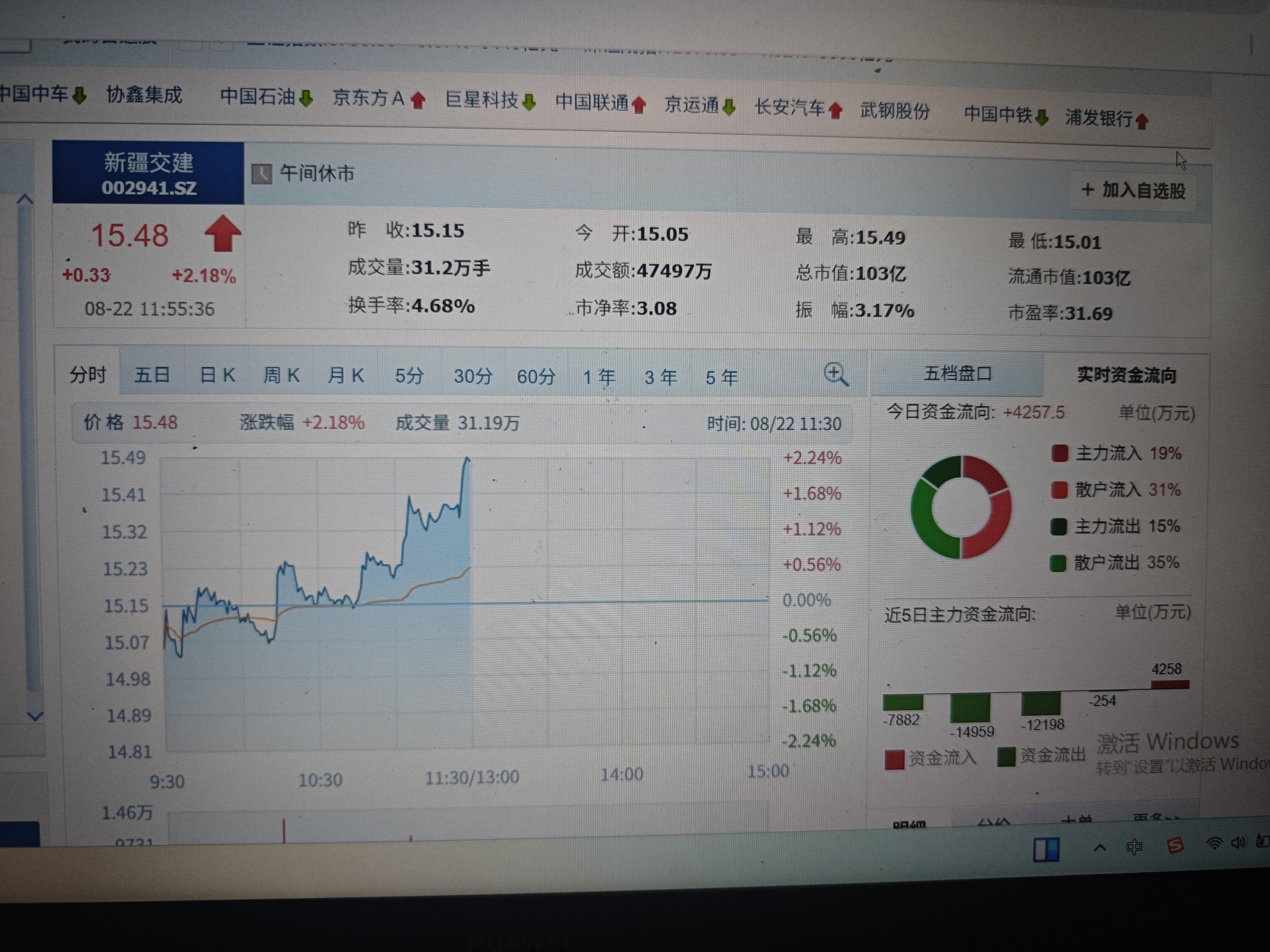Click the red up arrow beside 15.48
1270x952 pixels.
pos(223,234)
